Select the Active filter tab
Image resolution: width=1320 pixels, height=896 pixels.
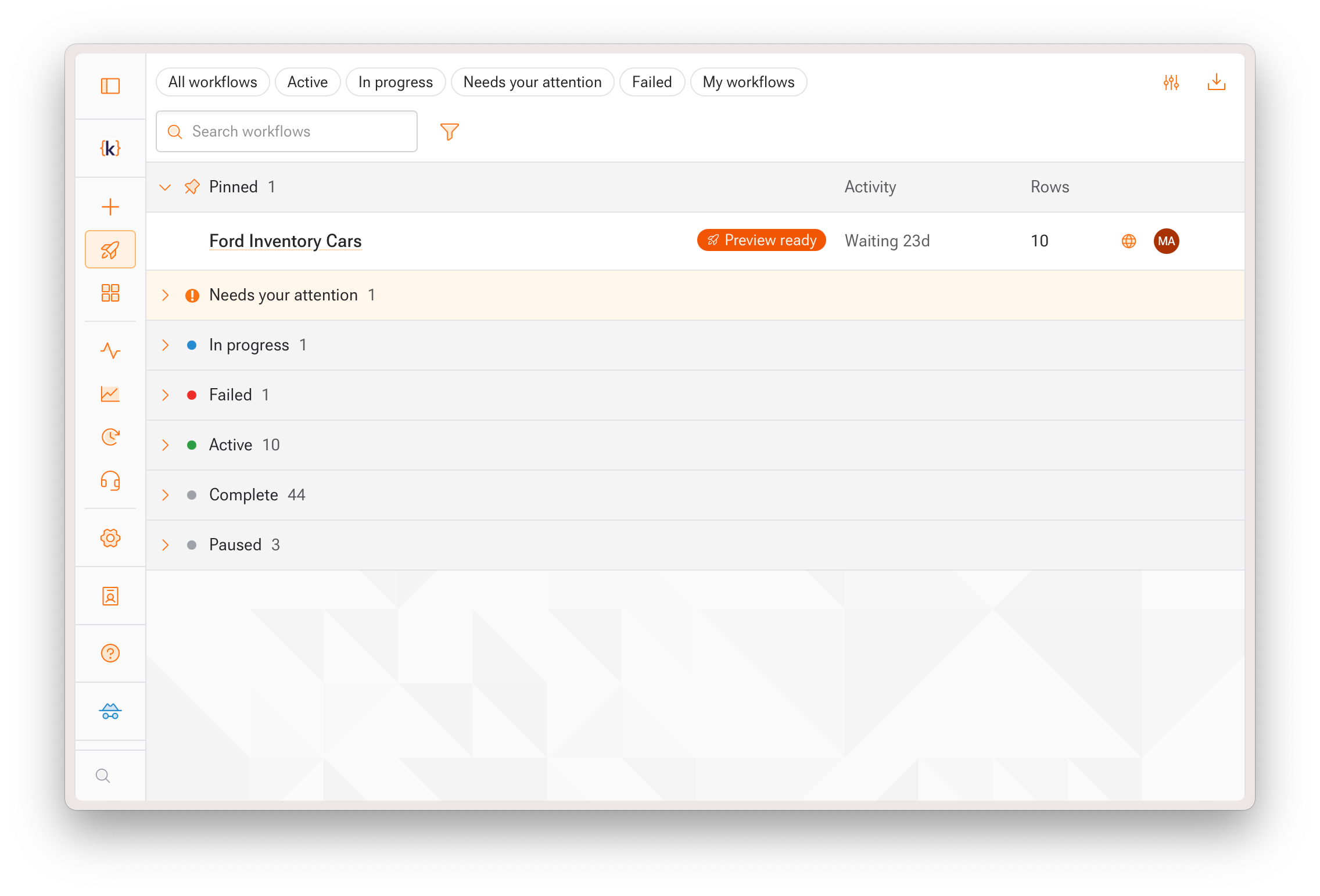(307, 82)
